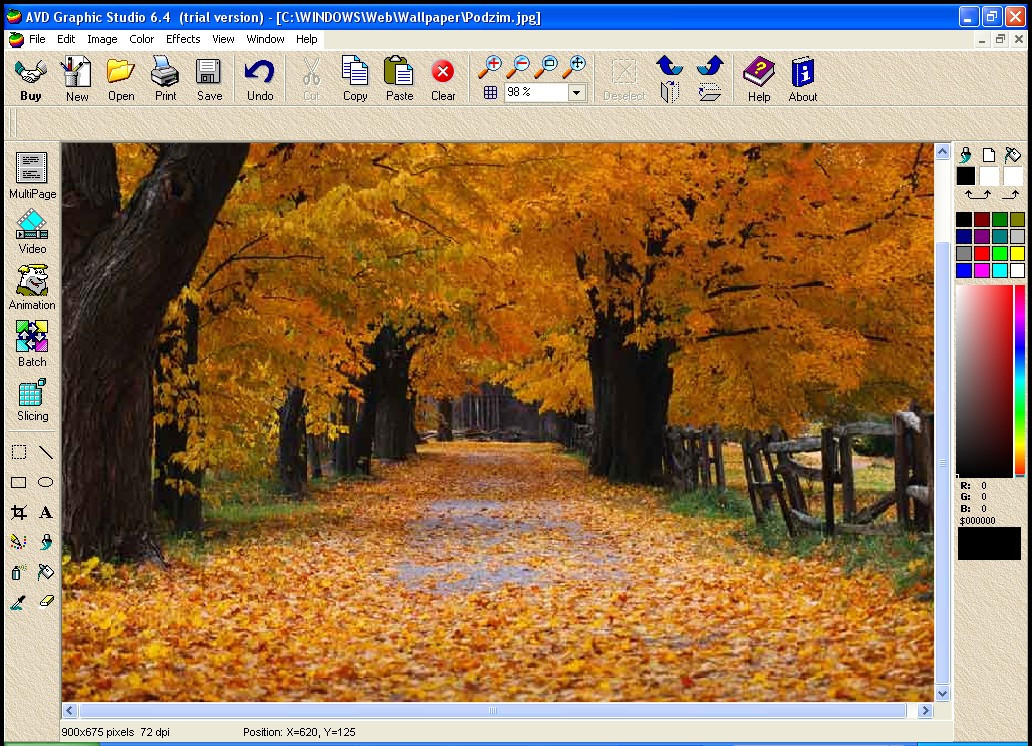Click the vertical scrollbar down arrow
This screenshot has height=746, width=1032.
(x=942, y=693)
